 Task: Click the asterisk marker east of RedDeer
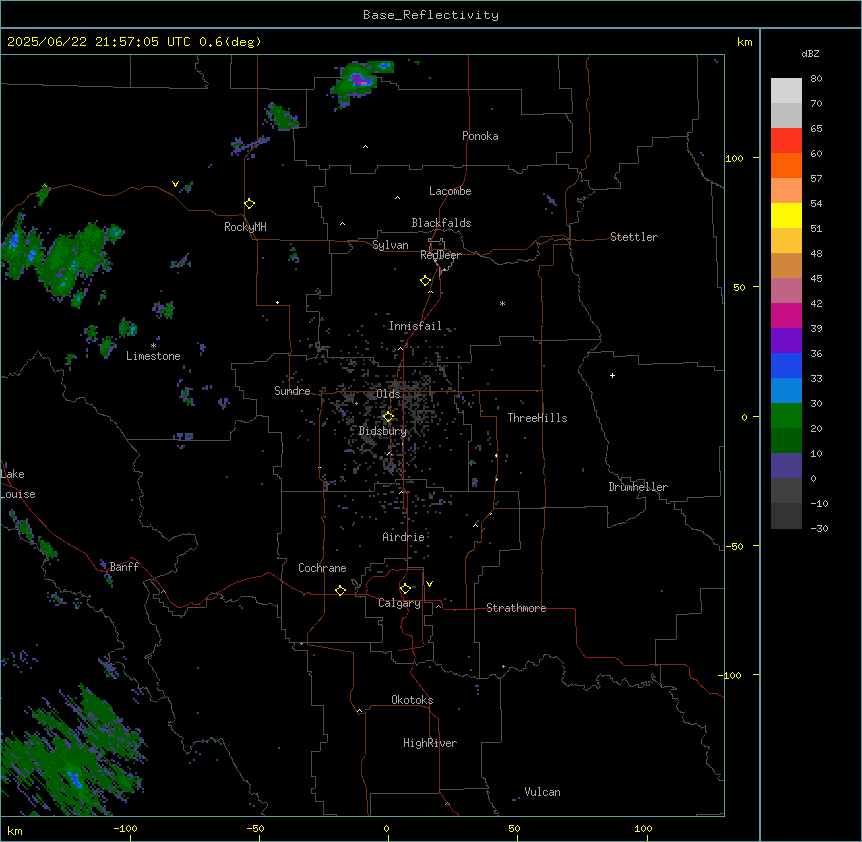click(x=502, y=303)
